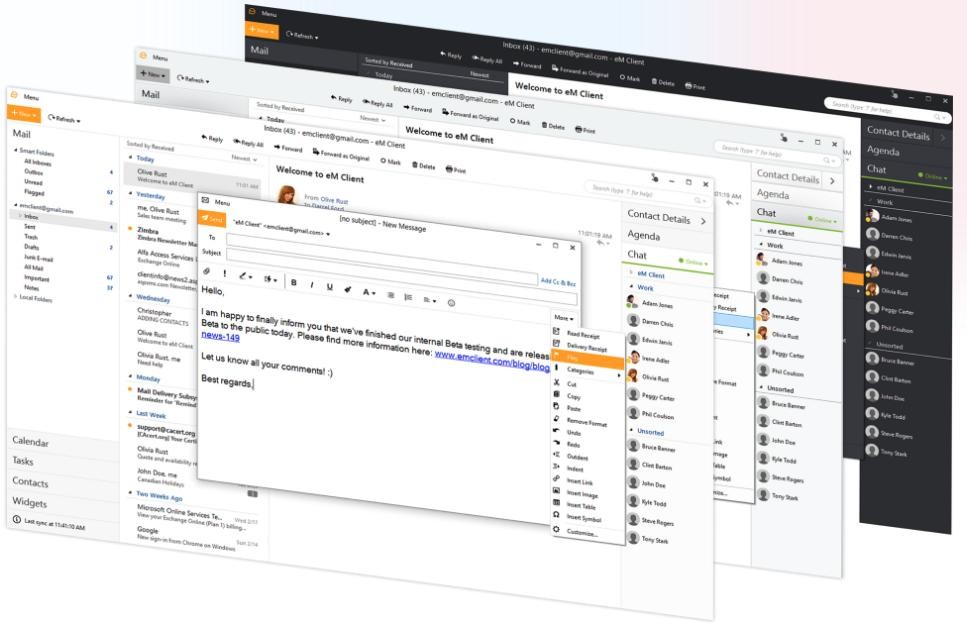Screen dimensions: 967x629
Task: Toggle Italic formatting in the compose toolbar
Action: pos(311,285)
